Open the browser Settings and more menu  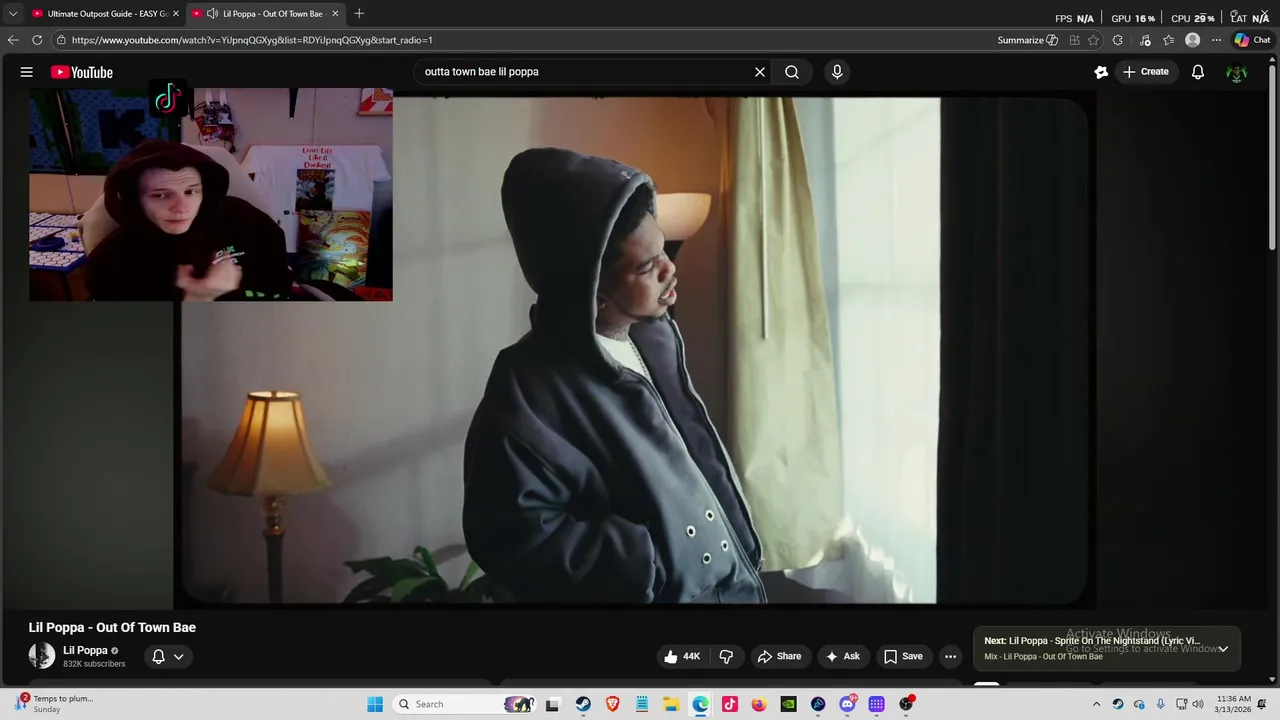(1216, 40)
